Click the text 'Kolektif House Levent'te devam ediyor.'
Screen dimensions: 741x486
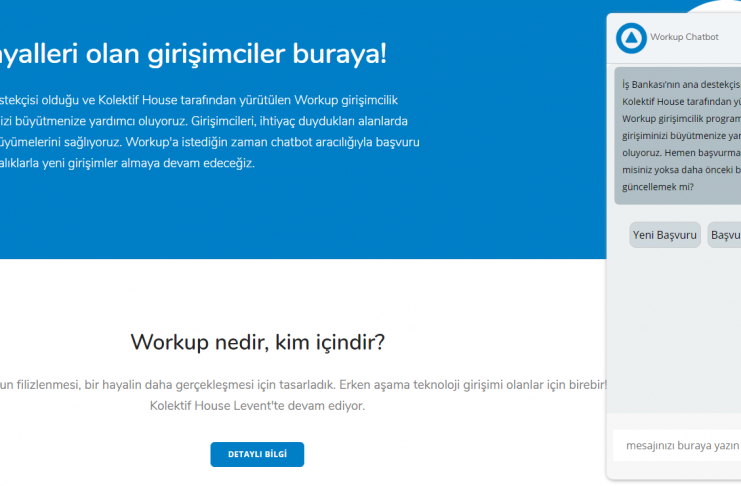point(258,406)
